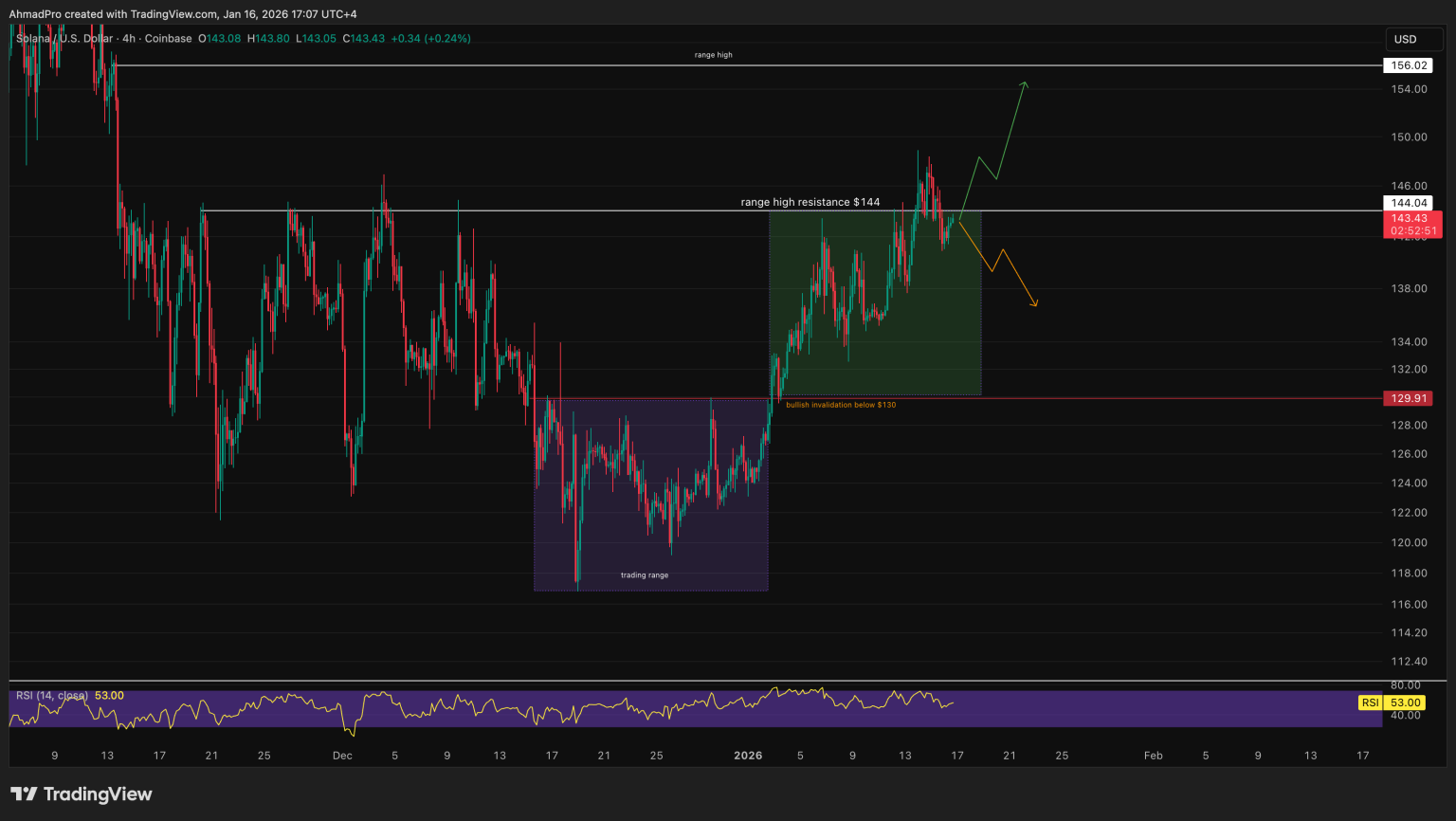Click the range high resistance $144 text

tap(809, 202)
